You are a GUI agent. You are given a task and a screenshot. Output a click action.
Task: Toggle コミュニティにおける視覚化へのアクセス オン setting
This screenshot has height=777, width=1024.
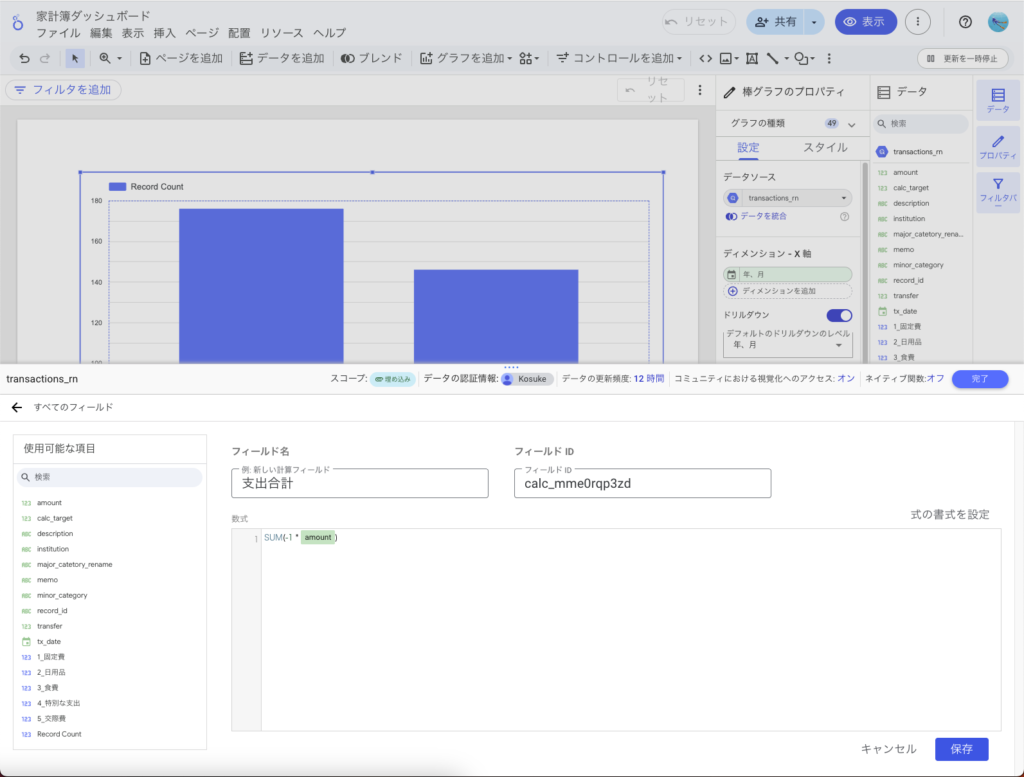845,379
